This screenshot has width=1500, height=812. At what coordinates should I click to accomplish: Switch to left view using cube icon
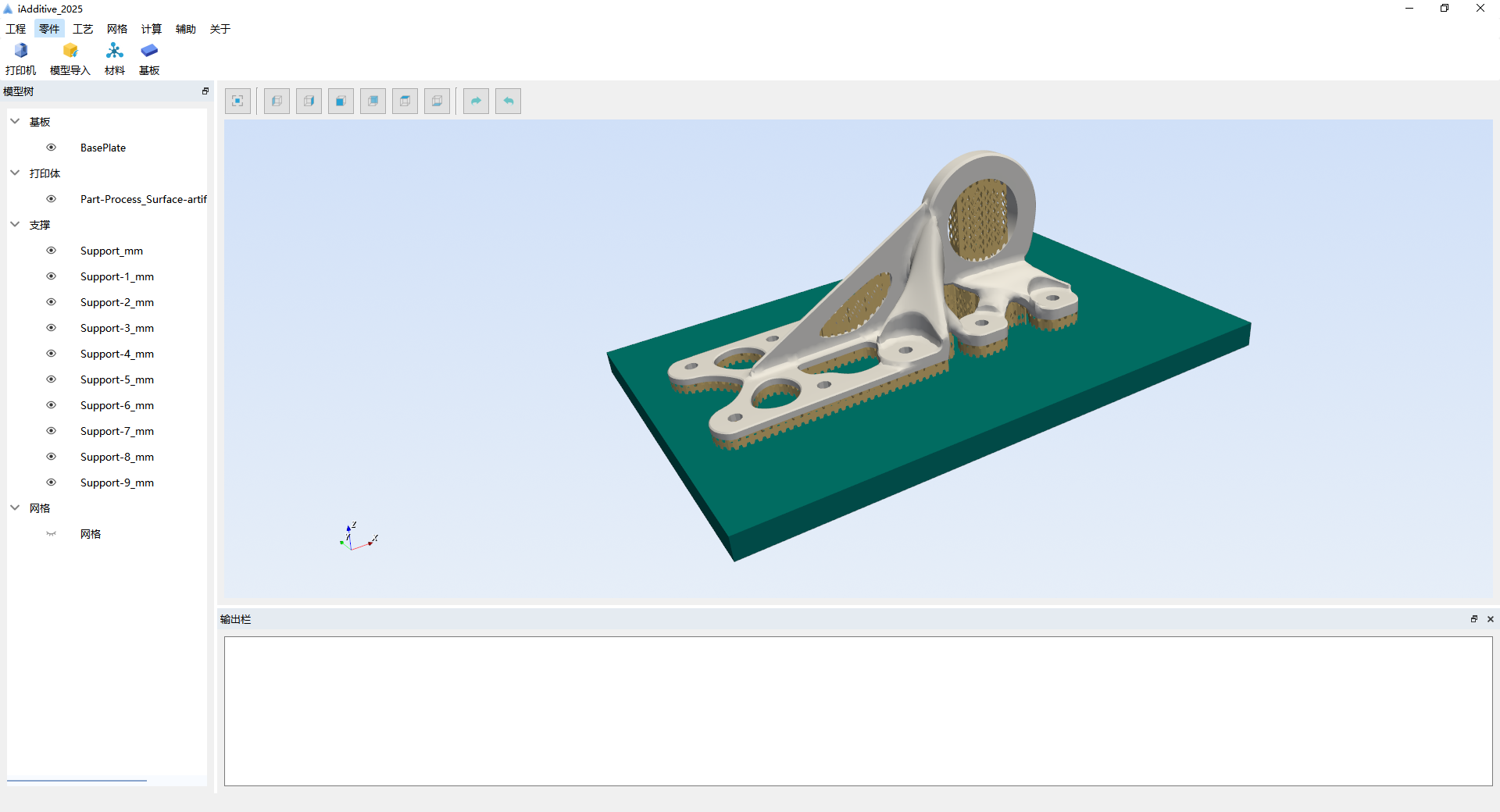point(277,101)
